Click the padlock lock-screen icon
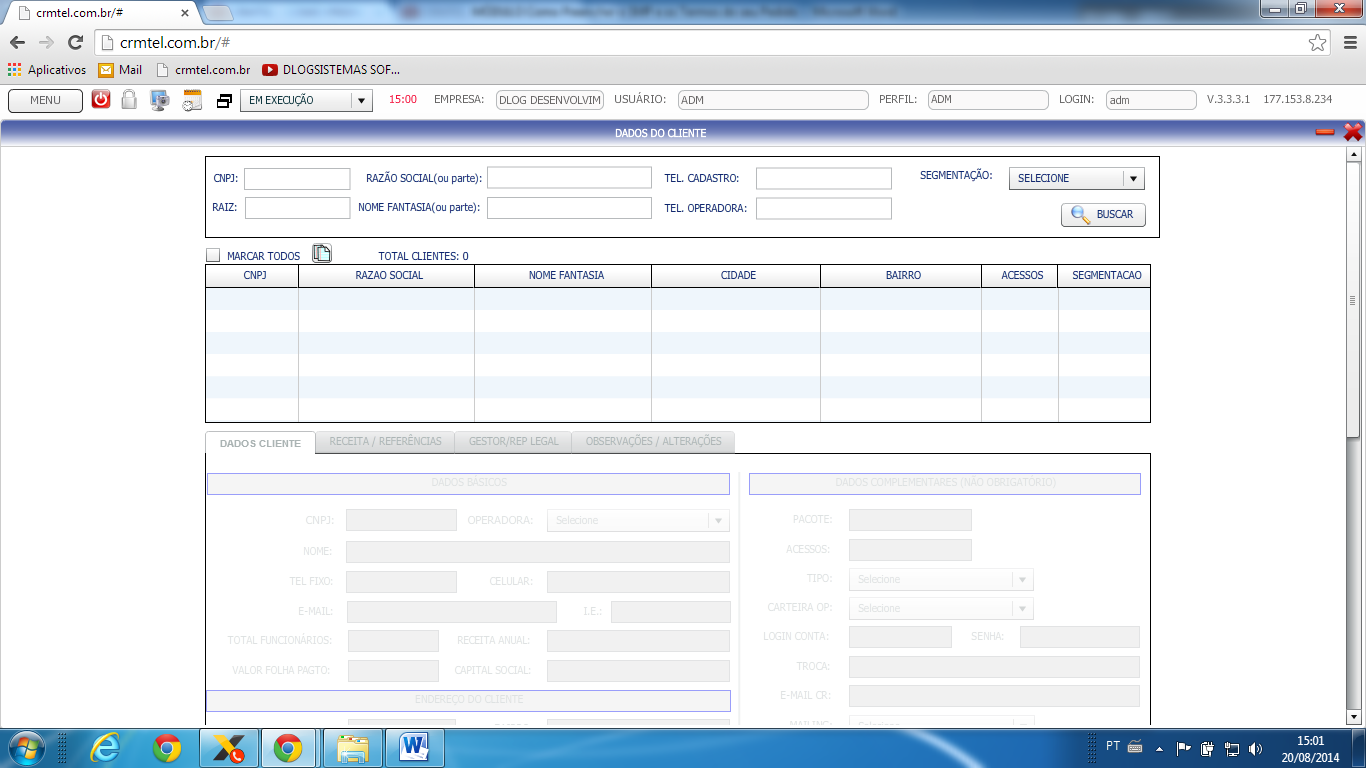The width and height of the screenshot is (1366, 768). [129, 99]
